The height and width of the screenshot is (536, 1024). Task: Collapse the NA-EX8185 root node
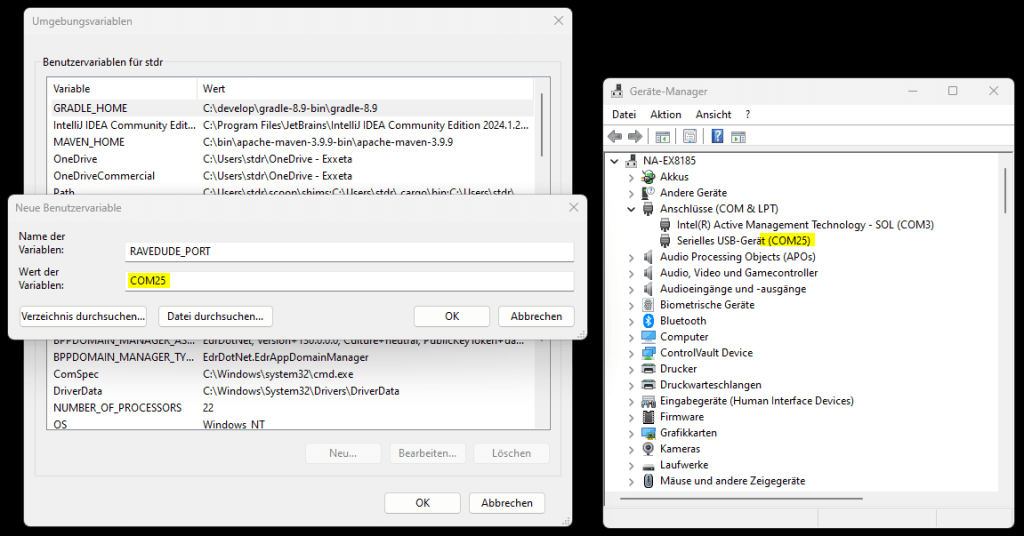[615, 161]
